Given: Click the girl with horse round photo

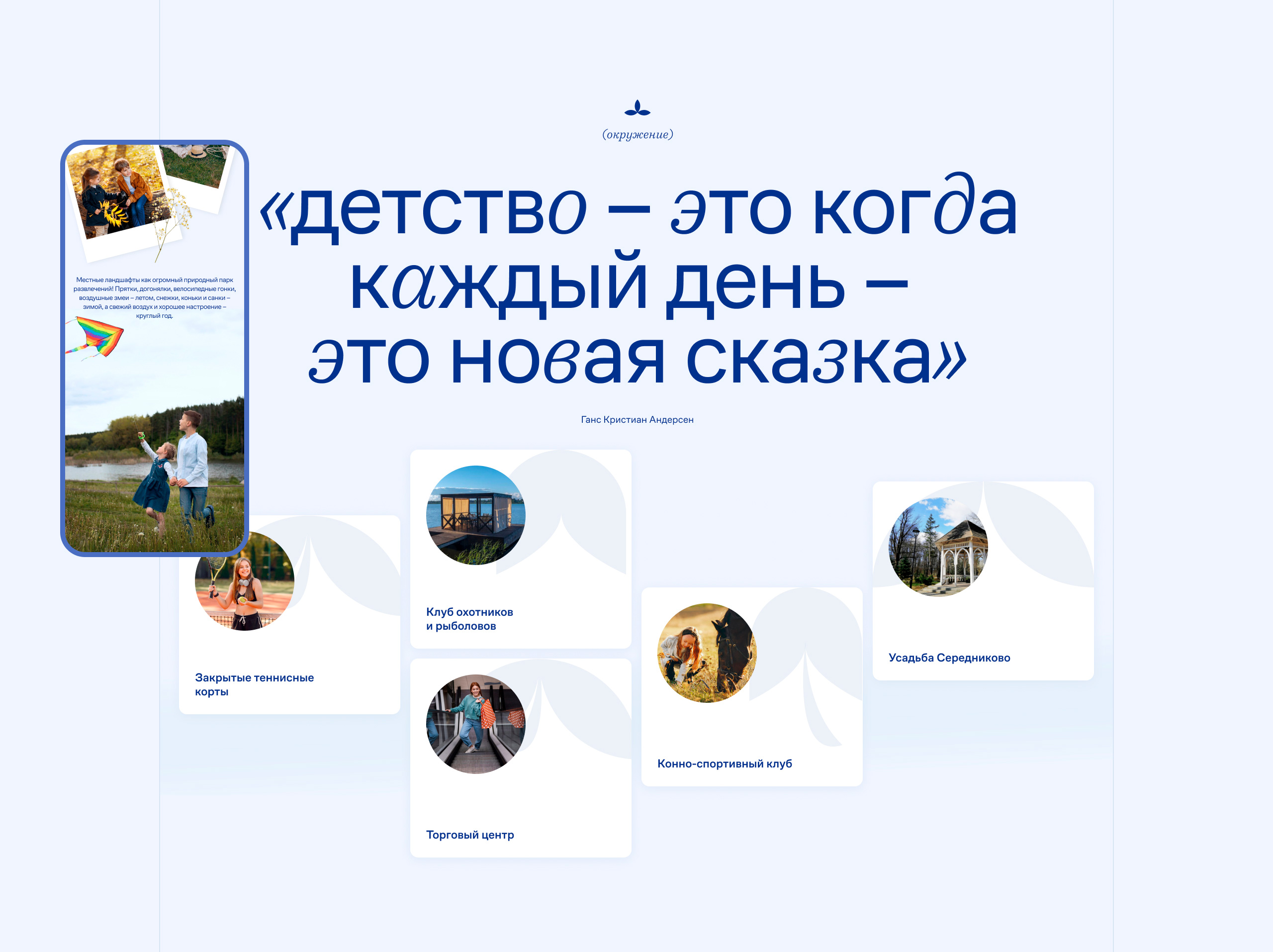Looking at the screenshot, I should tap(707, 653).
